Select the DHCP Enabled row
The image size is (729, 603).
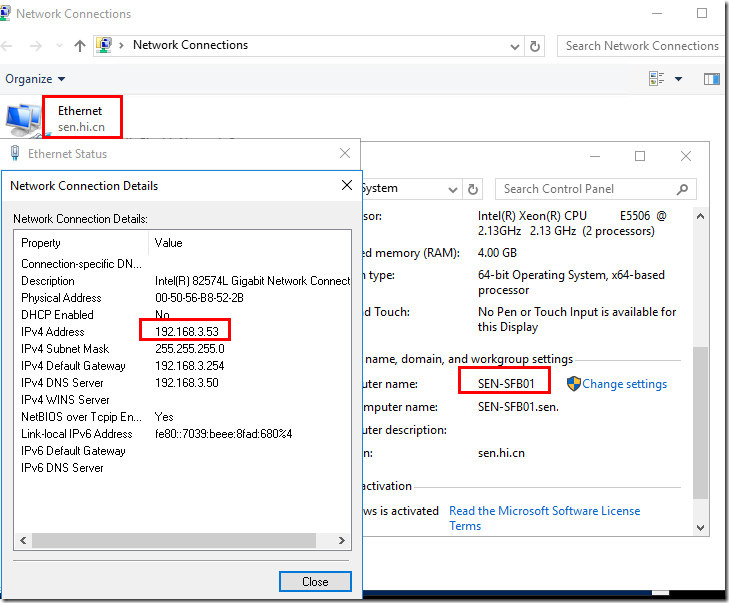pyautogui.click(x=182, y=315)
